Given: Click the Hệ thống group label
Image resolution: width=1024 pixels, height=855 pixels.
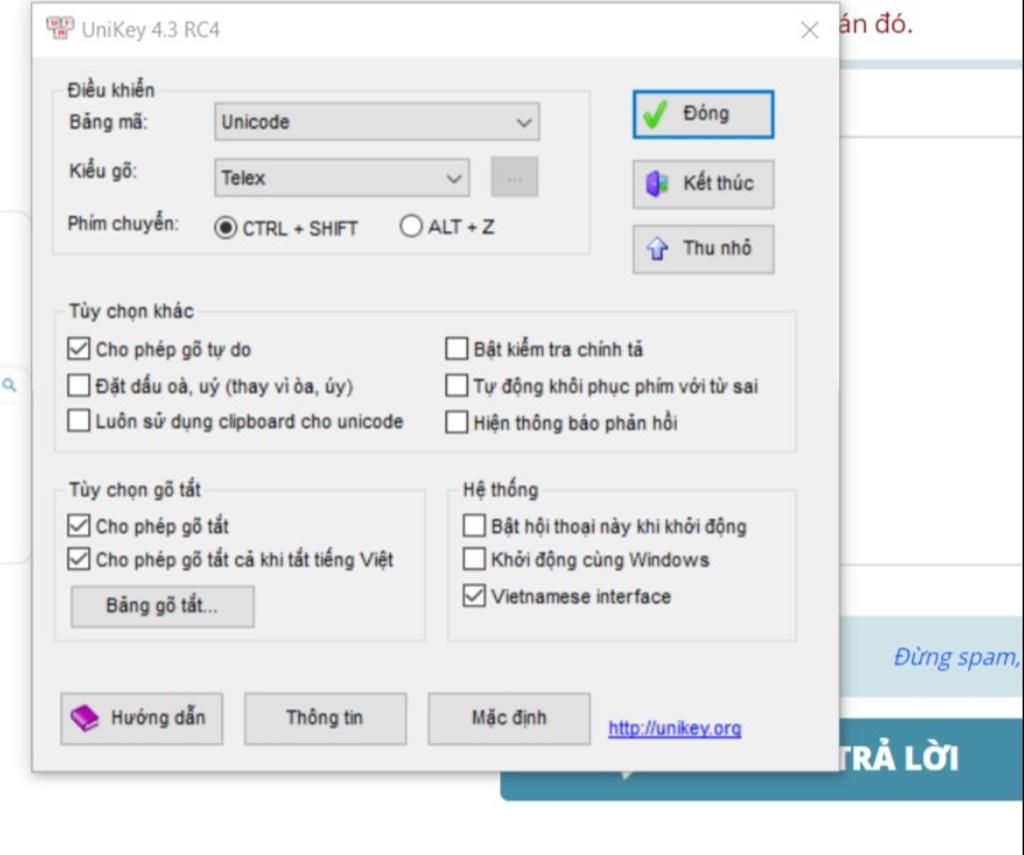Looking at the screenshot, I should [x=500, y=489].
